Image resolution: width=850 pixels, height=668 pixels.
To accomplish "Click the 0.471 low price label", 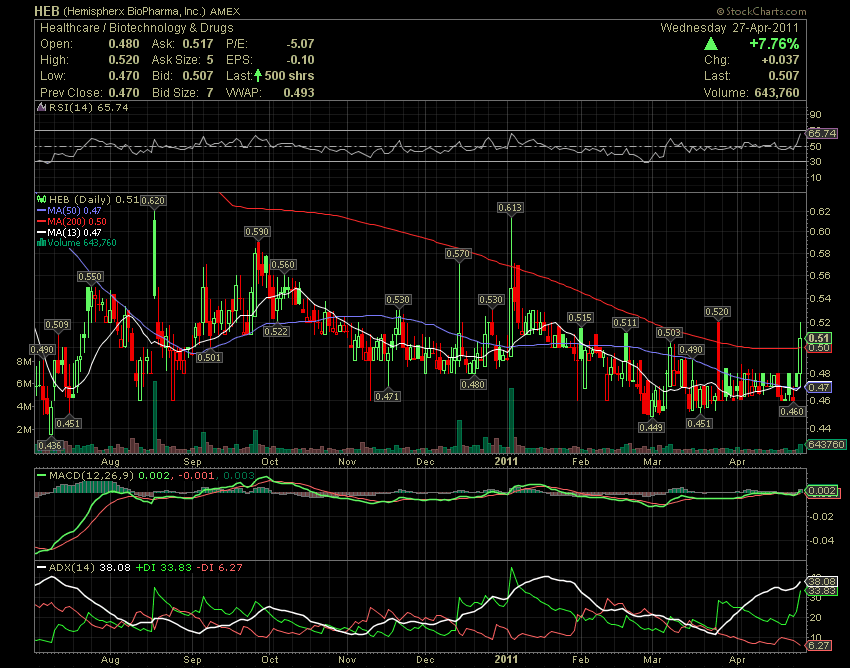I will (387, 396).
